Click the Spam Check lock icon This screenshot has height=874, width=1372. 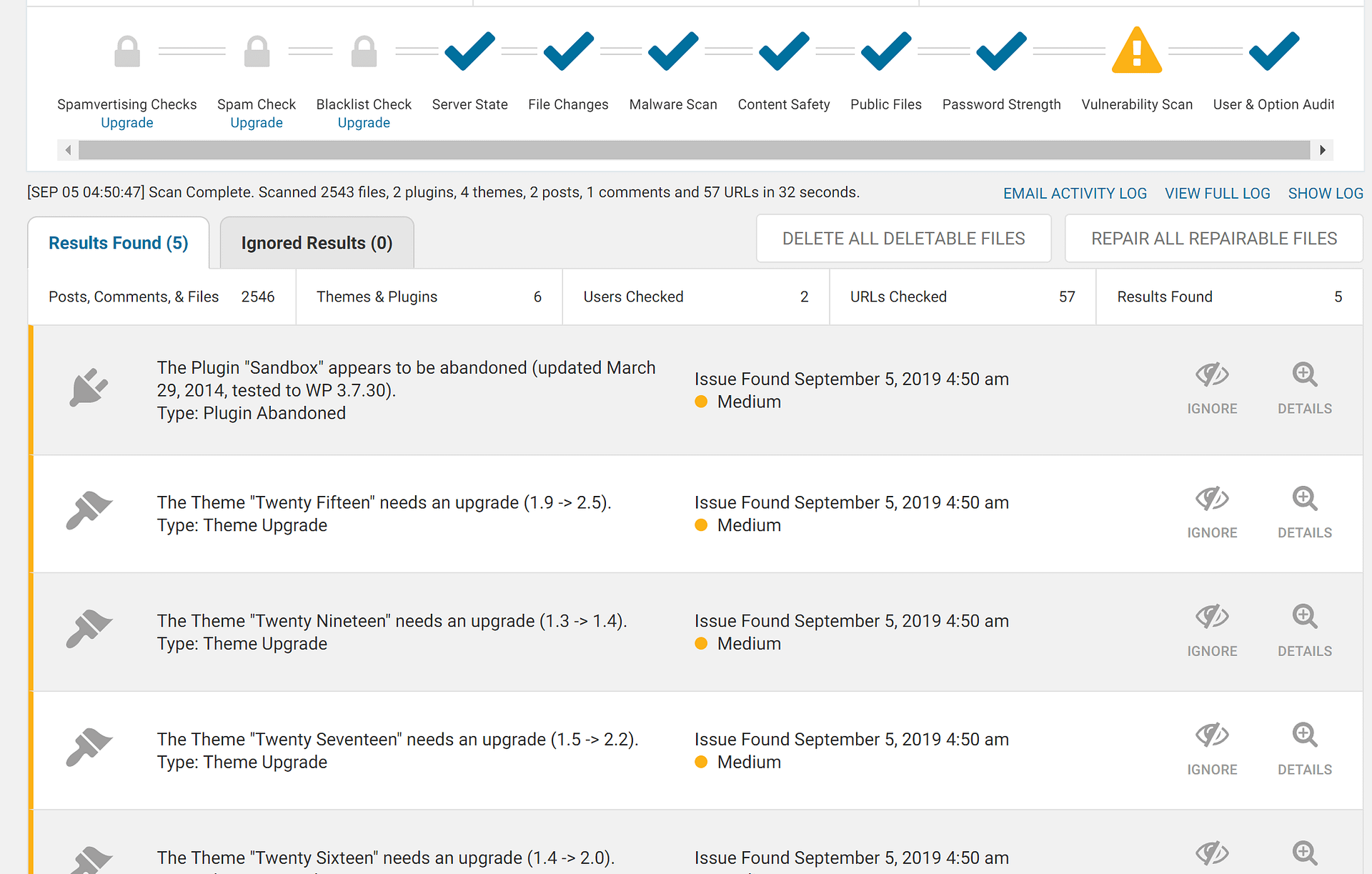point(257,51)
